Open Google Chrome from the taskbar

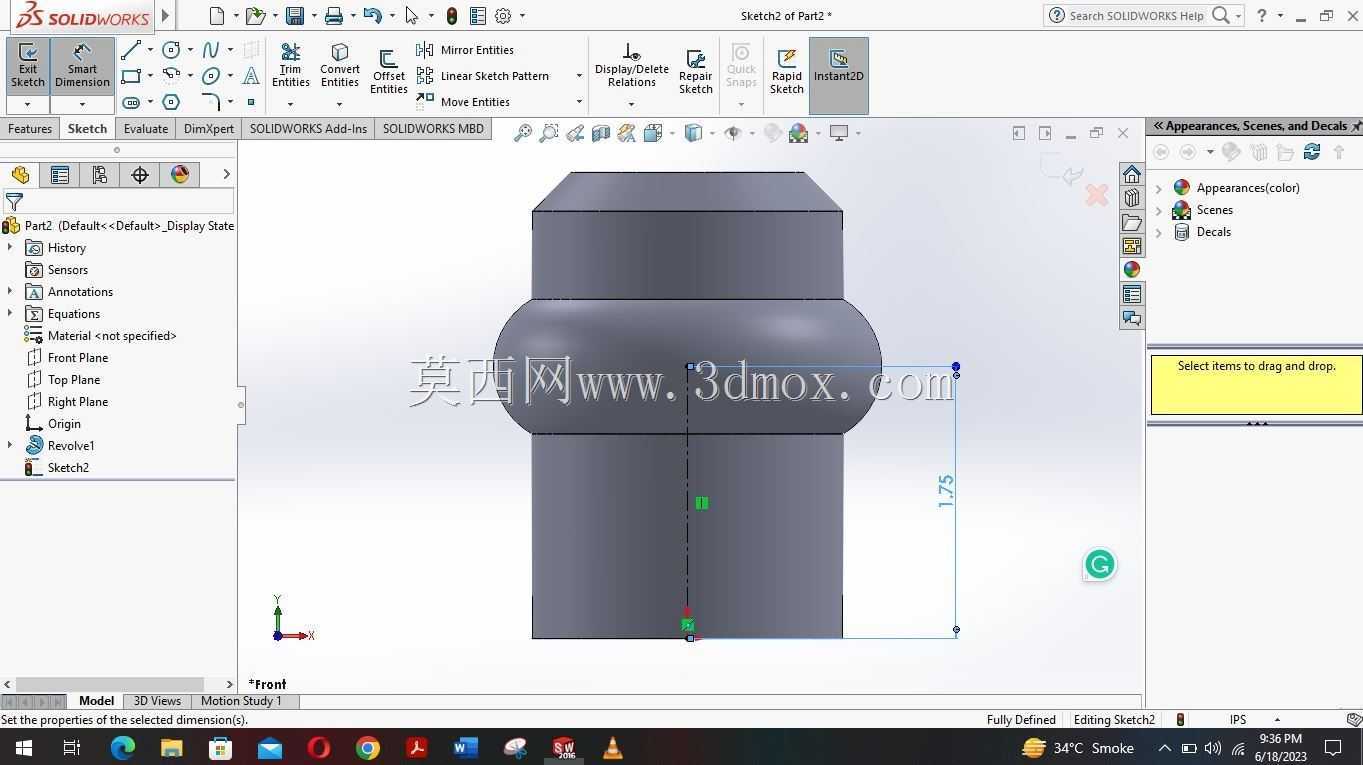[x=368, y=748]
